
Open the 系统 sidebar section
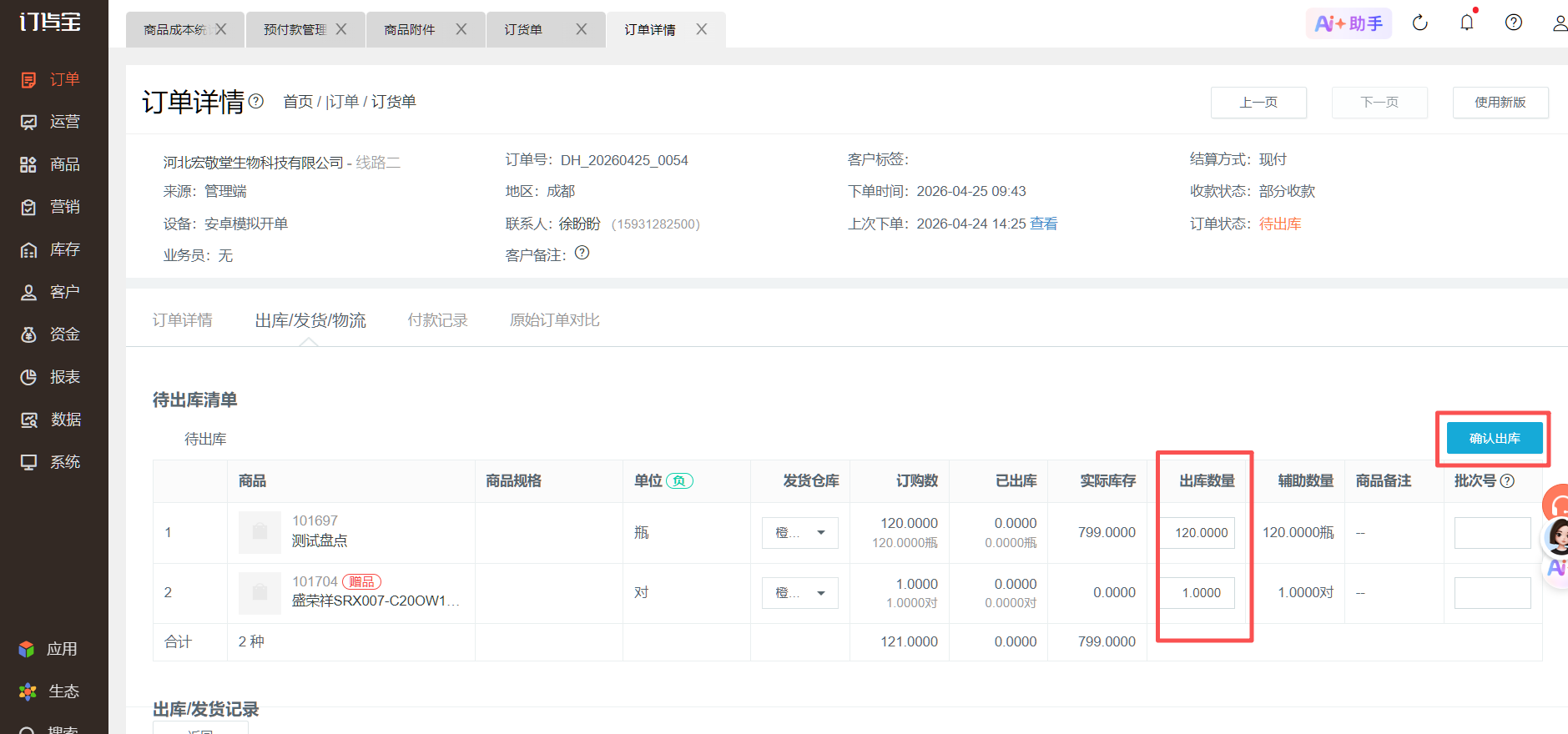pyautogui.click(x=50, y=462)
